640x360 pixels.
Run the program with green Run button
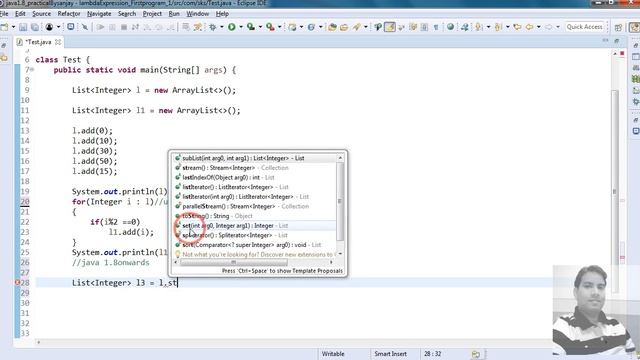click(232, 27)
